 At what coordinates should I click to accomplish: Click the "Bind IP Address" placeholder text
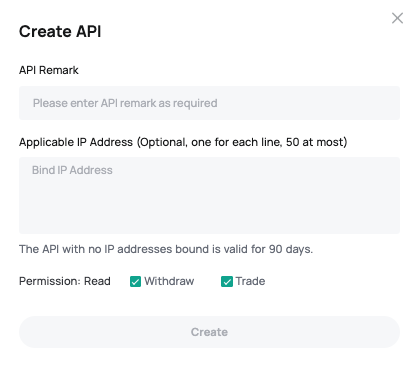[x=72, y=170]
